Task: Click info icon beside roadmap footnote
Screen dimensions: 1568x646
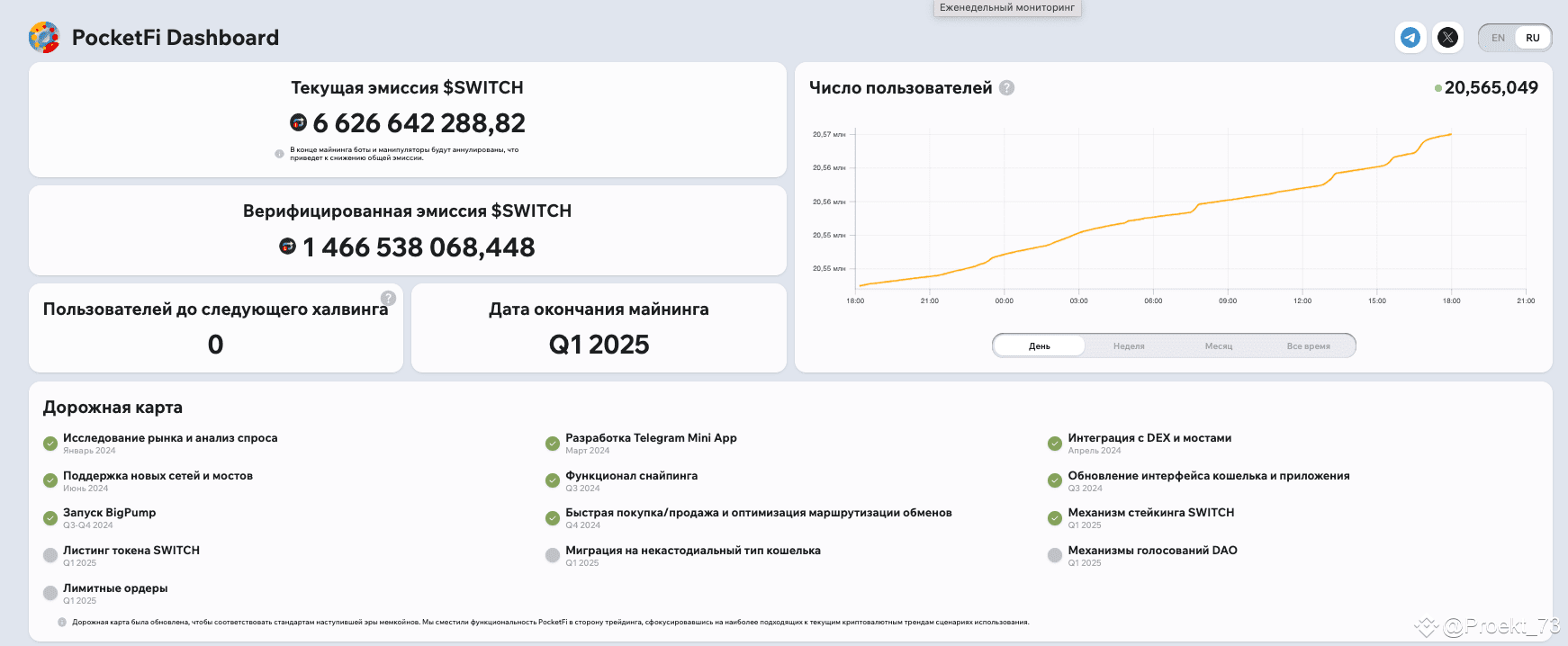Action: (62, 623)
